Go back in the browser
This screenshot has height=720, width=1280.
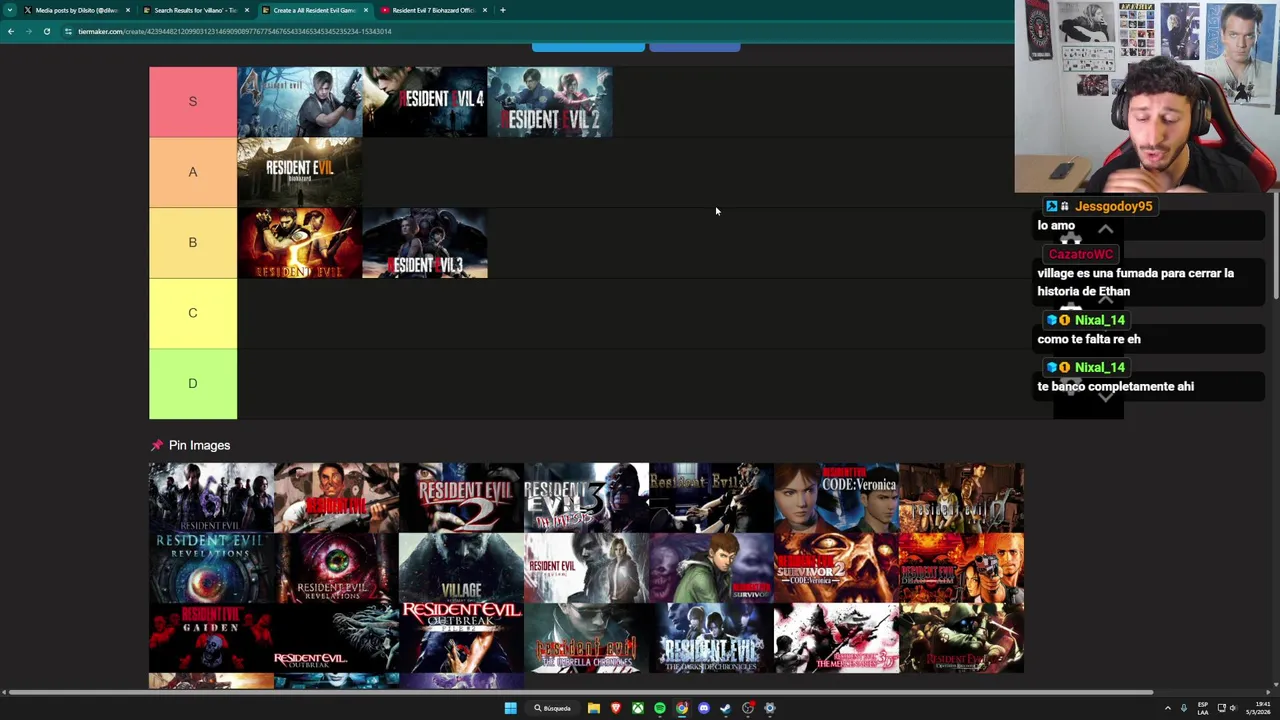tap(10, 31)
